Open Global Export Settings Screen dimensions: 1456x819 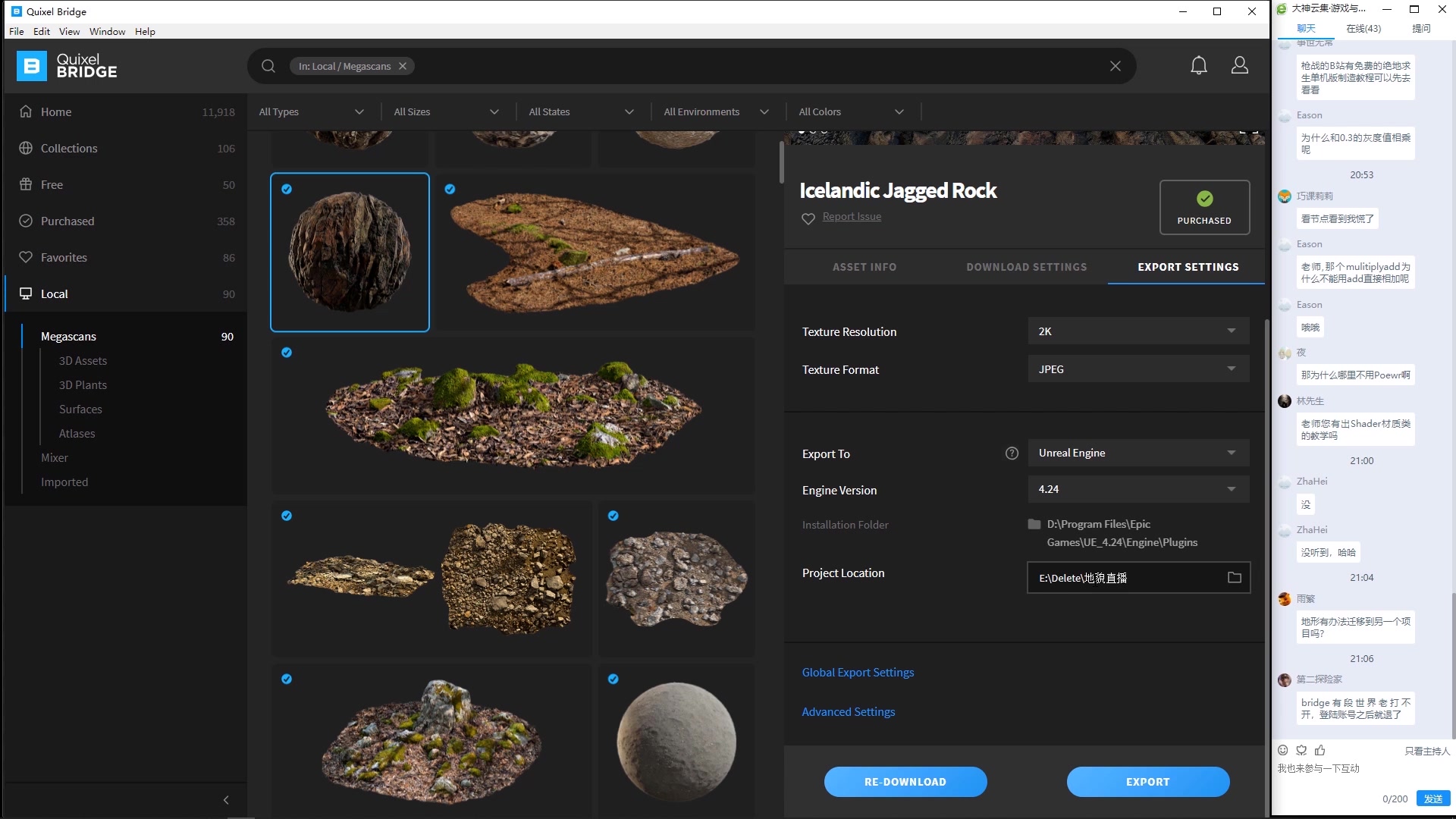coord(857,672)
